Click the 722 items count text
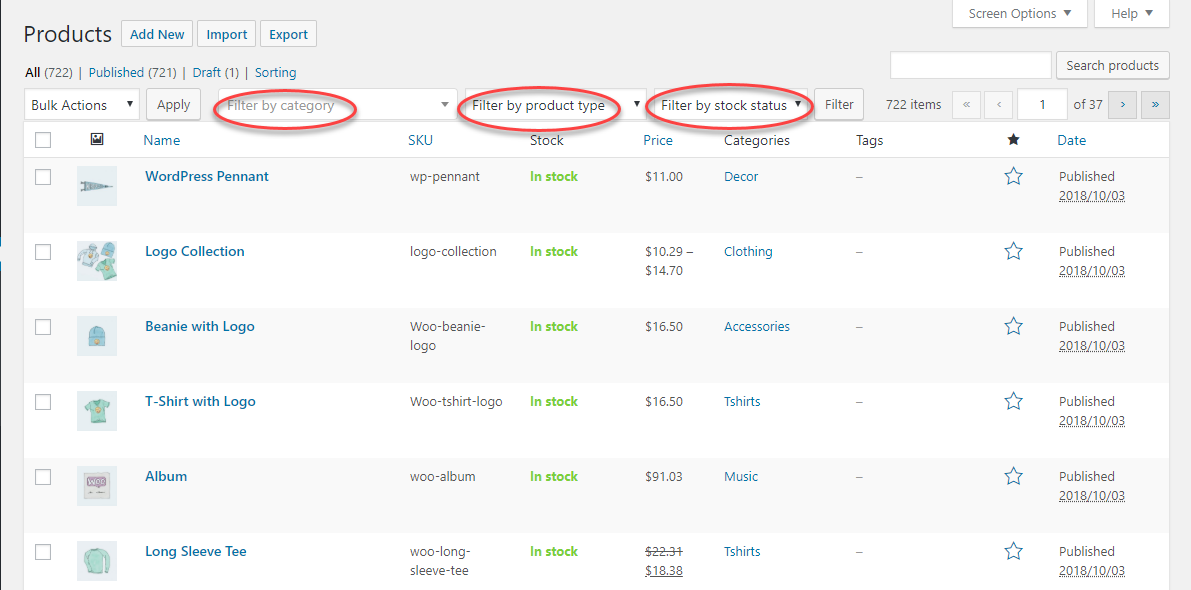Image resolution: width=1191 pixels, height=590 pixels. pyautogui.click(x=914, y=105)
